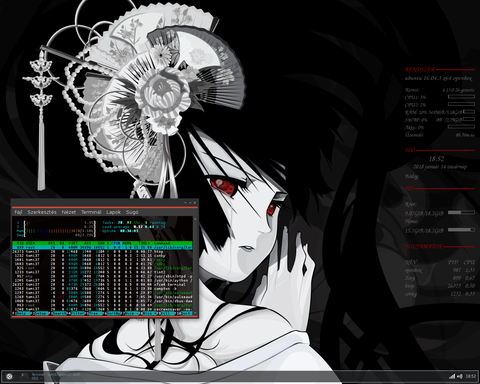Select the htop process row
Viewport: 480px width, 384px height.
[x=102, y=252]
